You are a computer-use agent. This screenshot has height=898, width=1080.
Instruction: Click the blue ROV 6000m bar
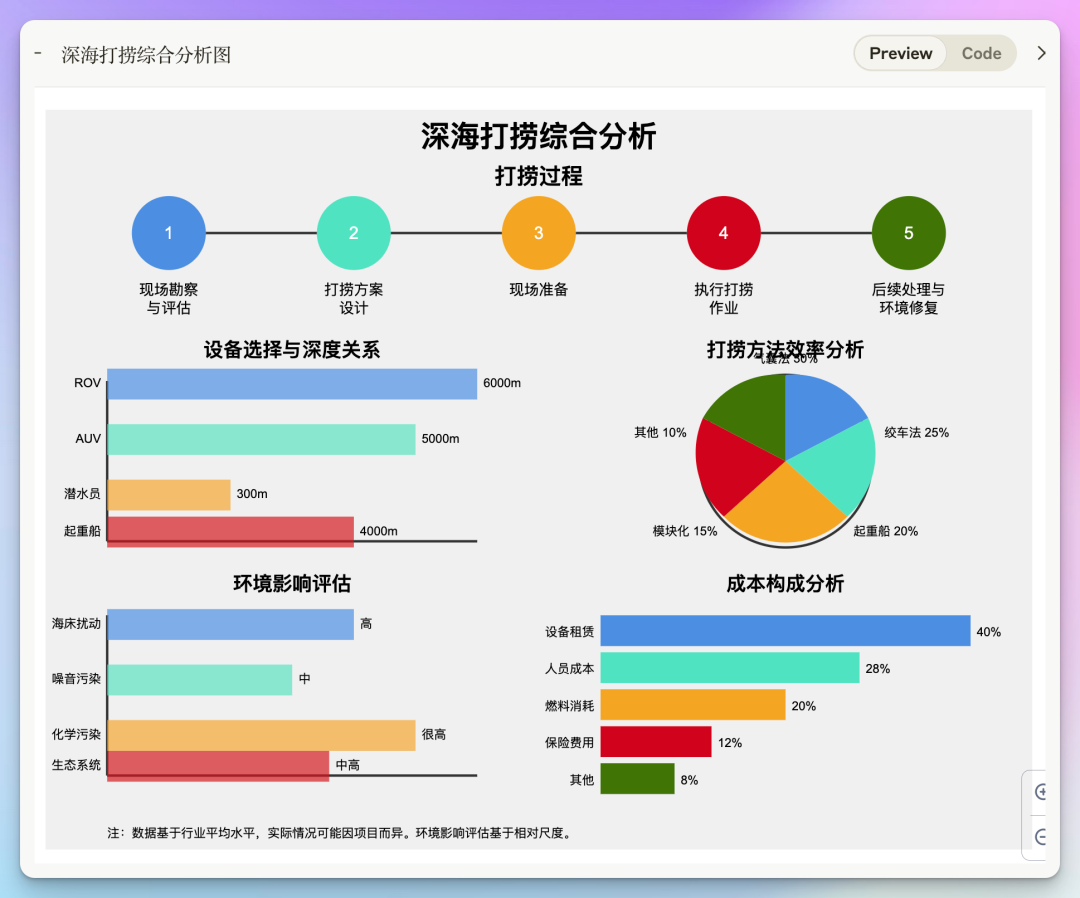pos(291,384)
